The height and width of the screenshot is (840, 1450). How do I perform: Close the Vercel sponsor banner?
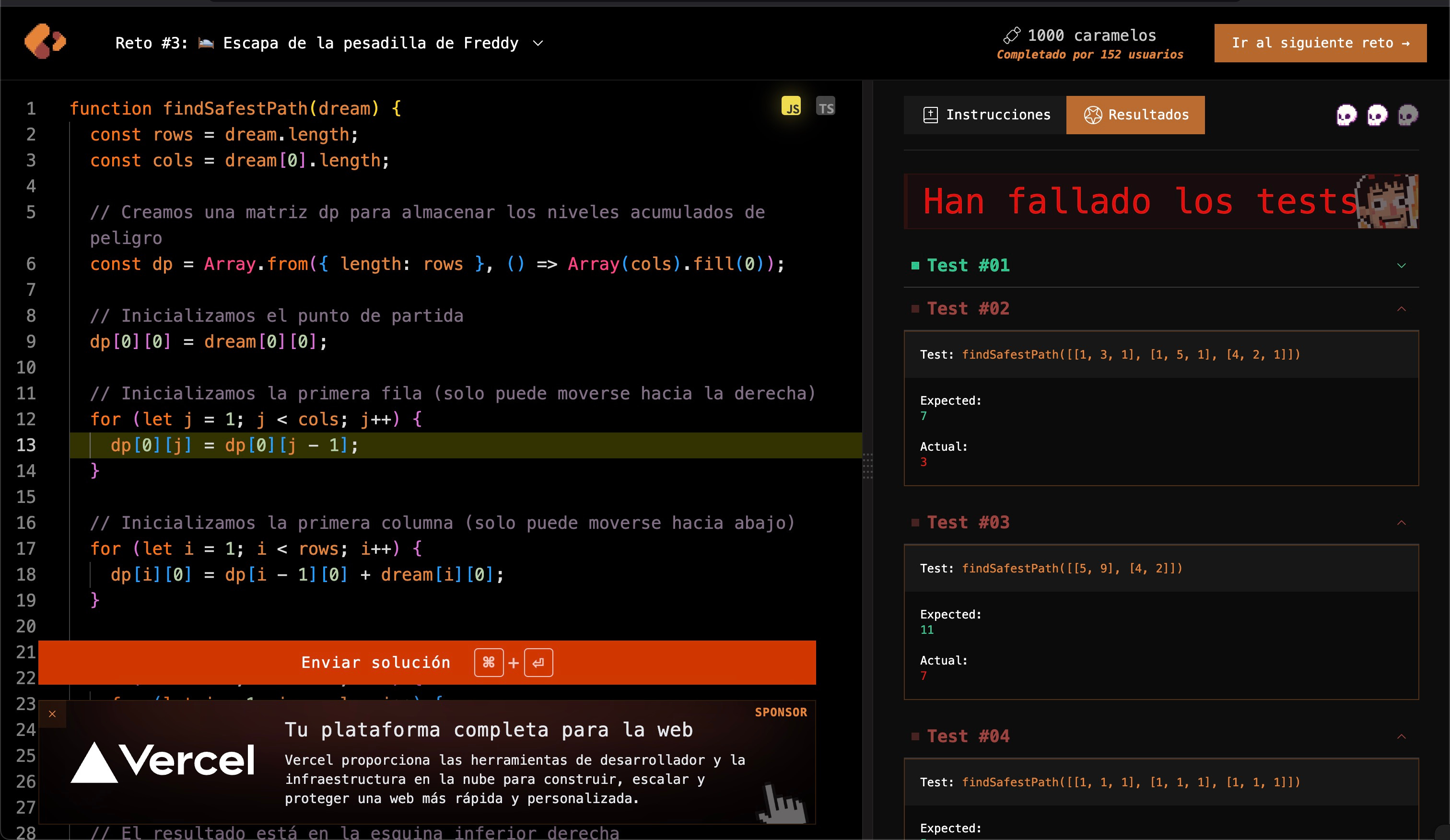click(x=52, y=714)
